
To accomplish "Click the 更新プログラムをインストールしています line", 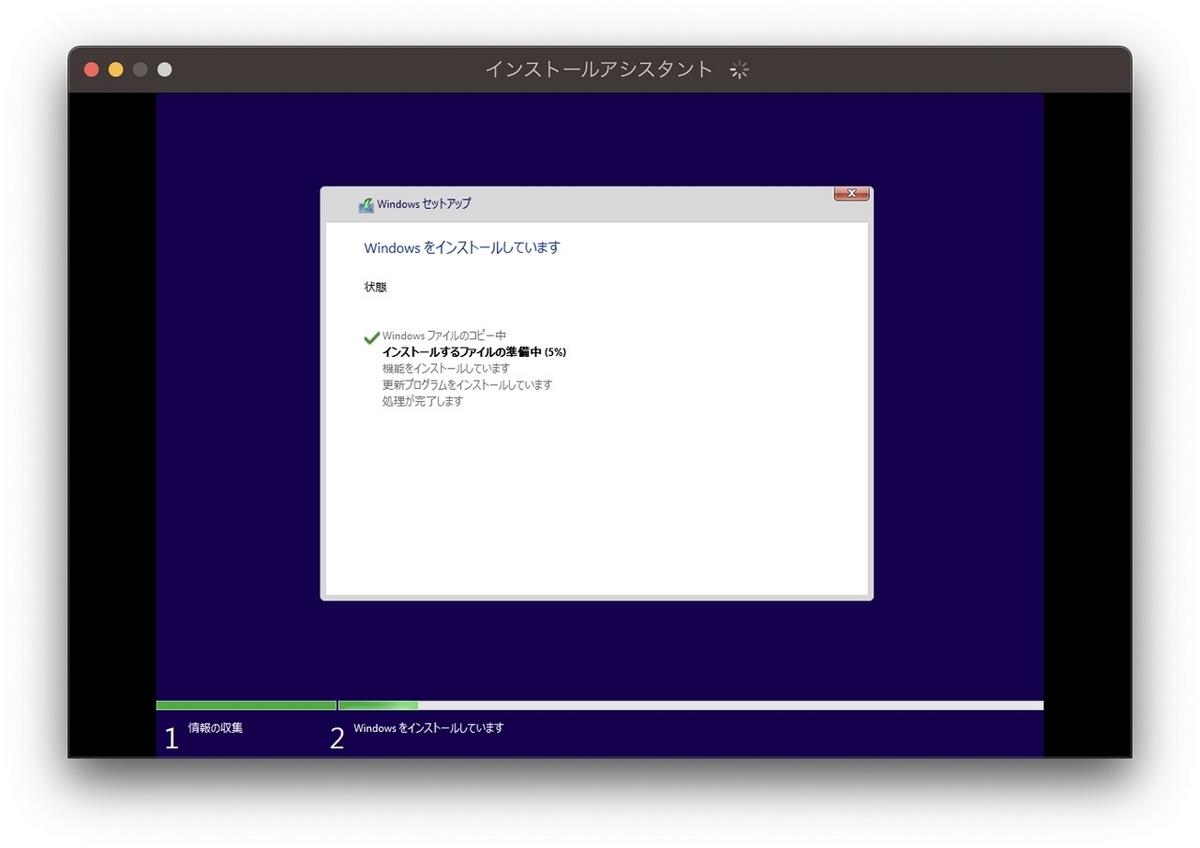I will [467, 384].
